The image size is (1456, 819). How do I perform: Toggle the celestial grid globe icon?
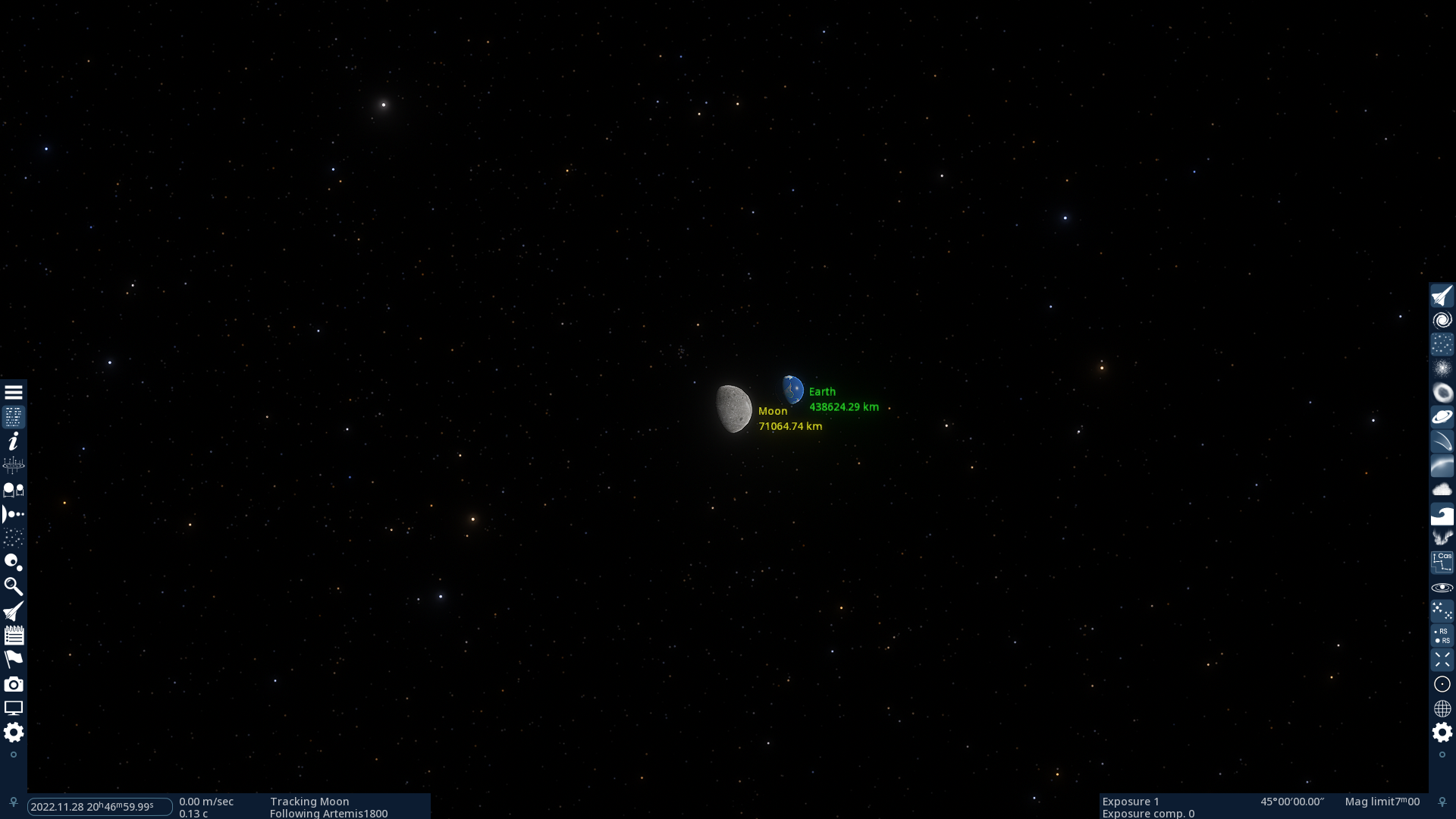[1442, 708]
